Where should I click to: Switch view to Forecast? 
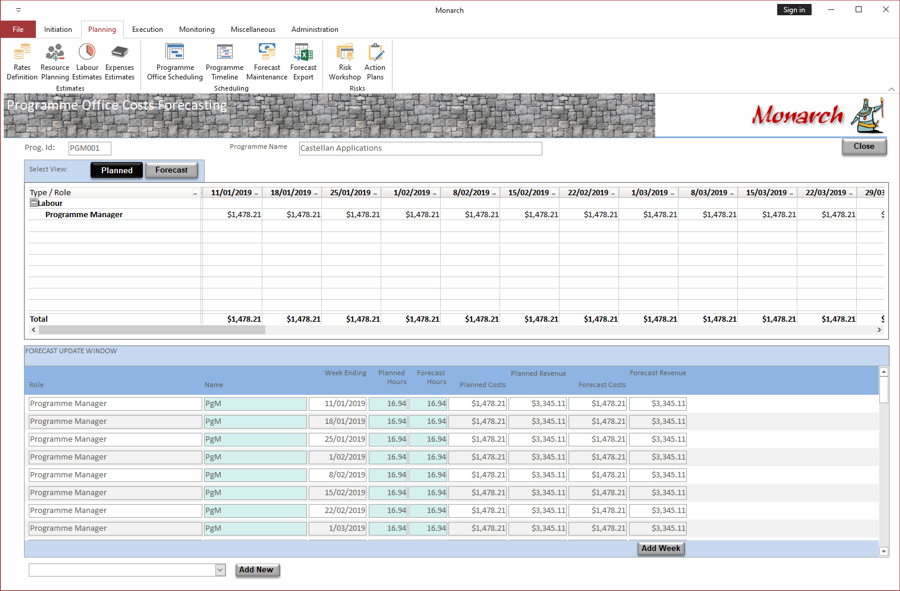171,170
